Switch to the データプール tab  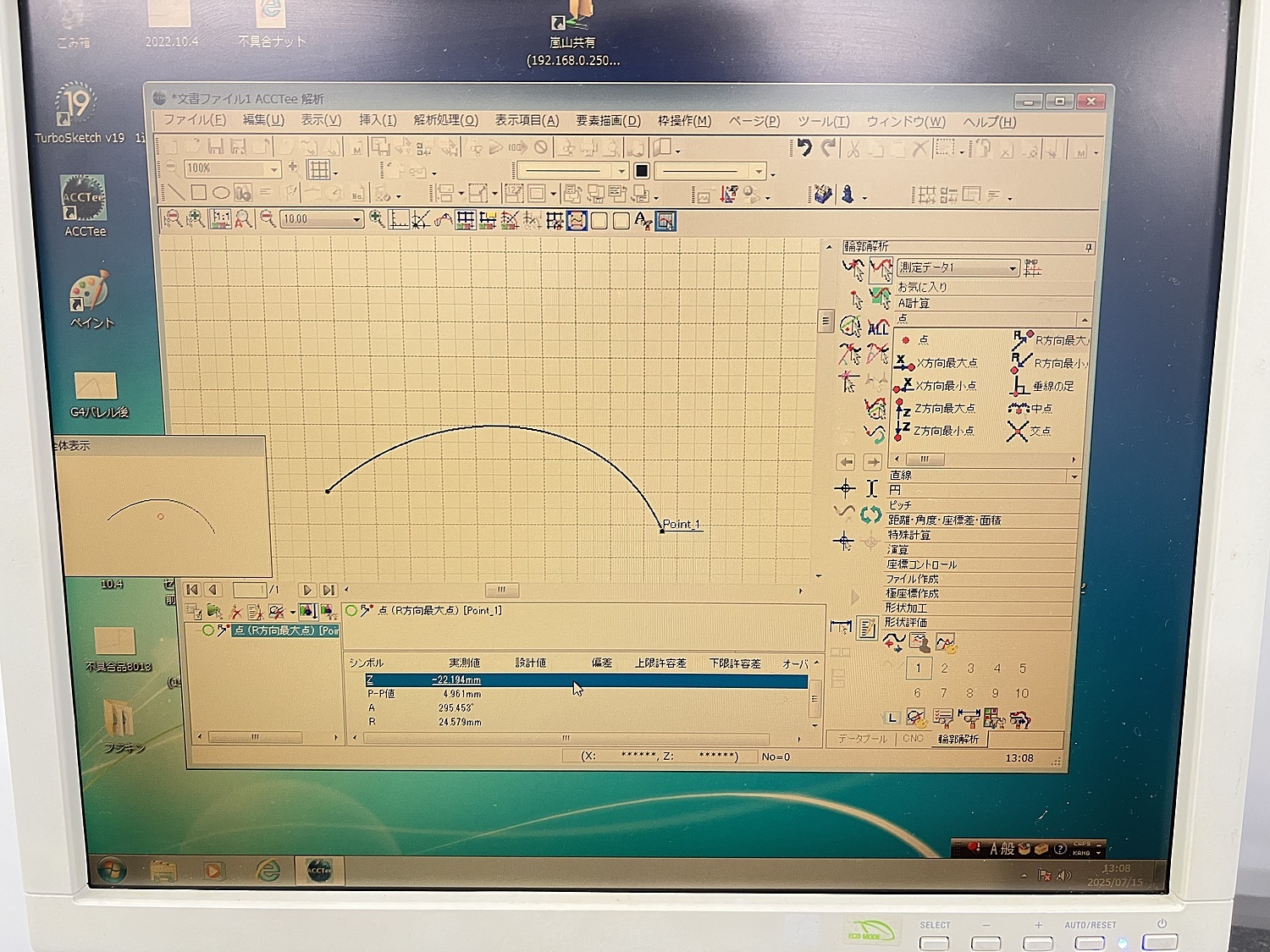pos(863,739)
